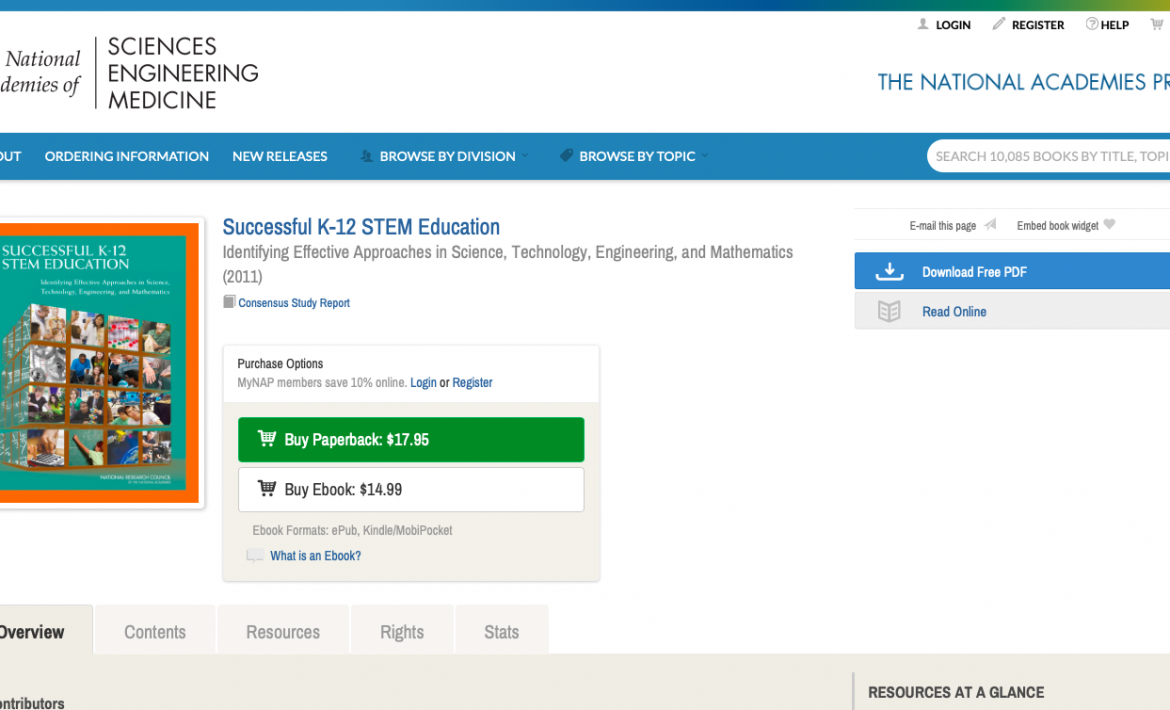Select the Rights tab
1170x710 pixels.
tap(402, 629)
